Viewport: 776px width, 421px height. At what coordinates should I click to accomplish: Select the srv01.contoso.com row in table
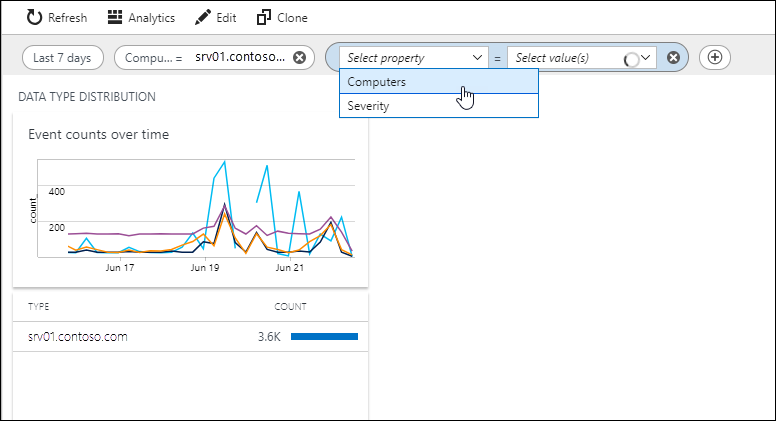(191, 337)
